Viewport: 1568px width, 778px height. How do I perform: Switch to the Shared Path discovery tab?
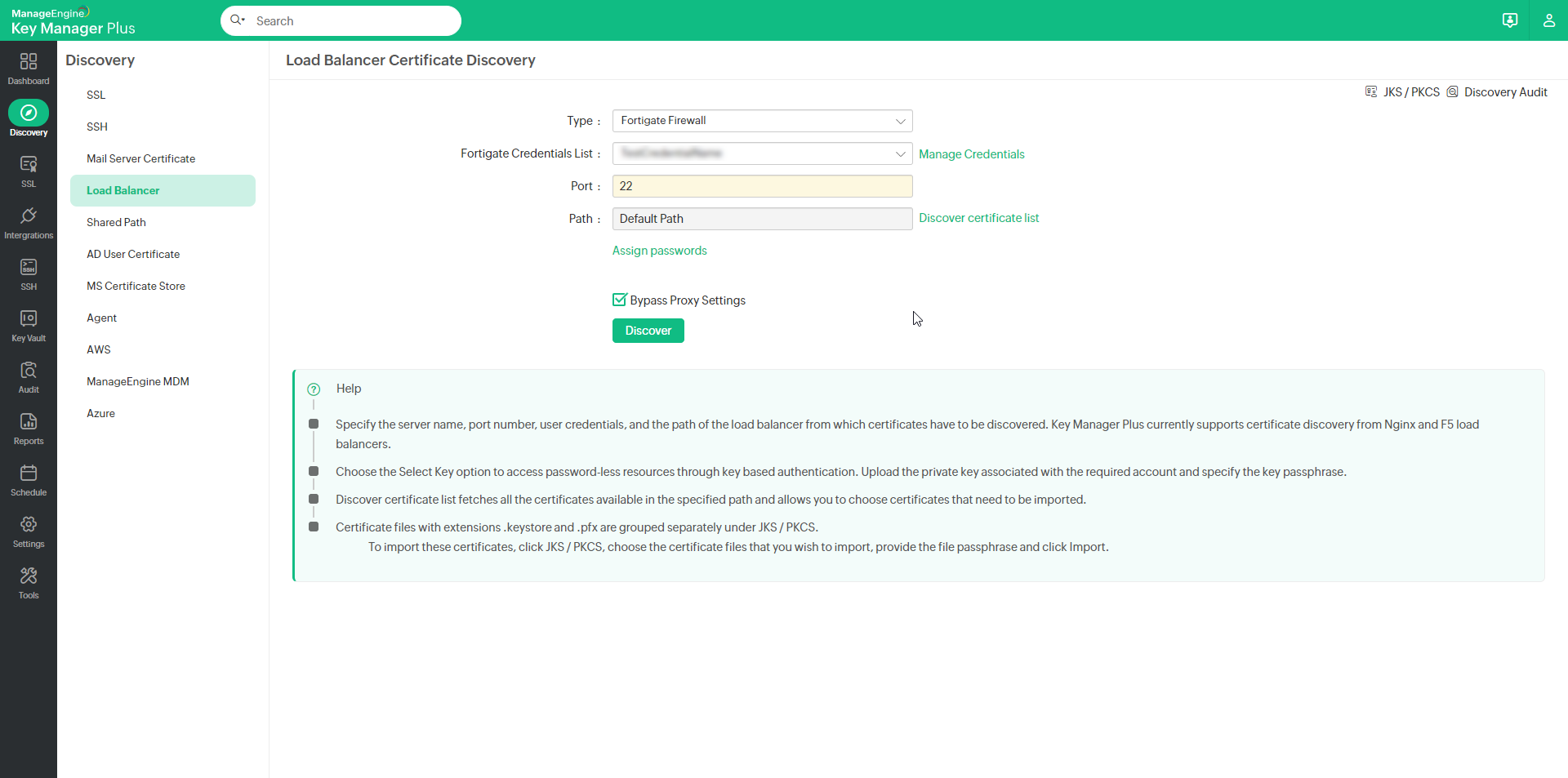pyautogui.click(x=116, y=221)
